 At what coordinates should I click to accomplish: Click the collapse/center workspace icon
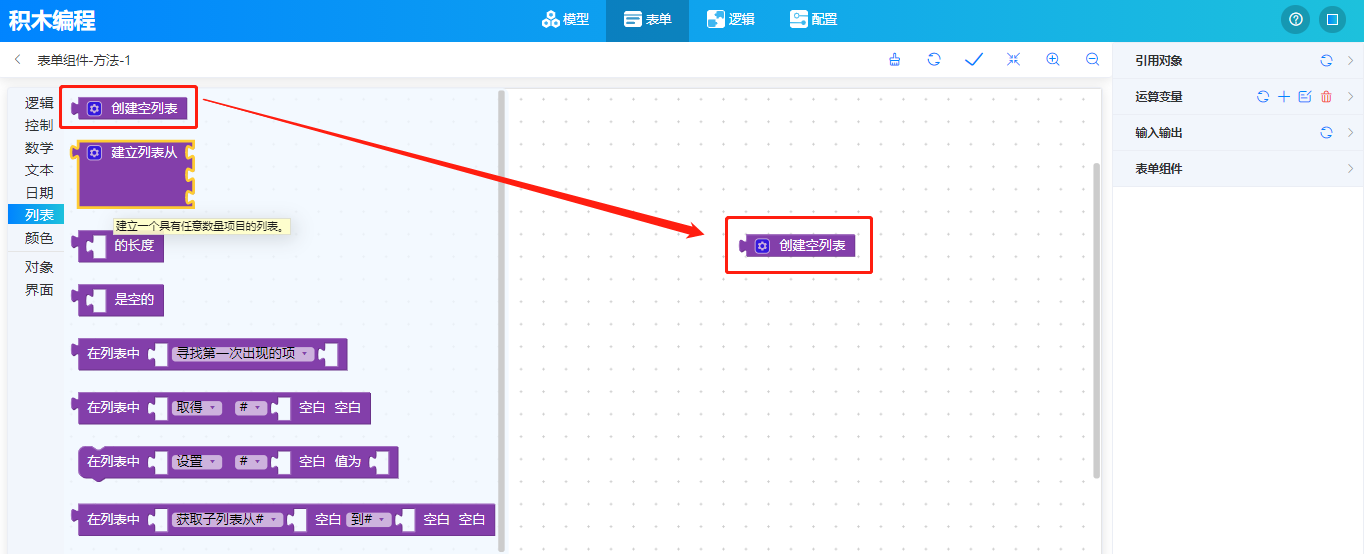tap(1013, 60)
